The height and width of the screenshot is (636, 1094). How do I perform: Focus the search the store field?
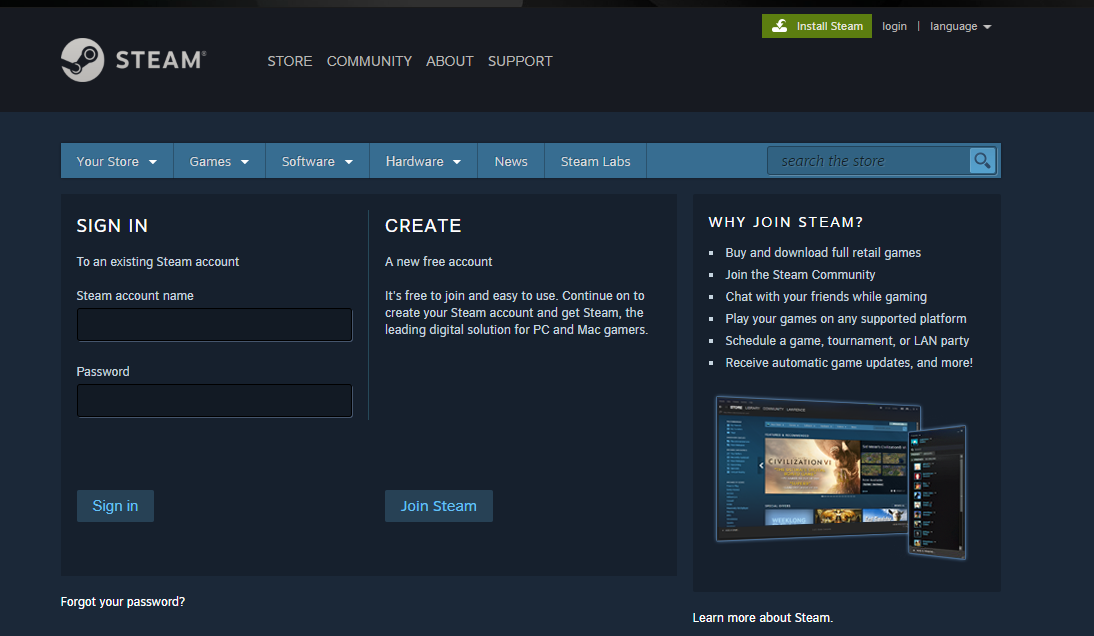point(868,161)
